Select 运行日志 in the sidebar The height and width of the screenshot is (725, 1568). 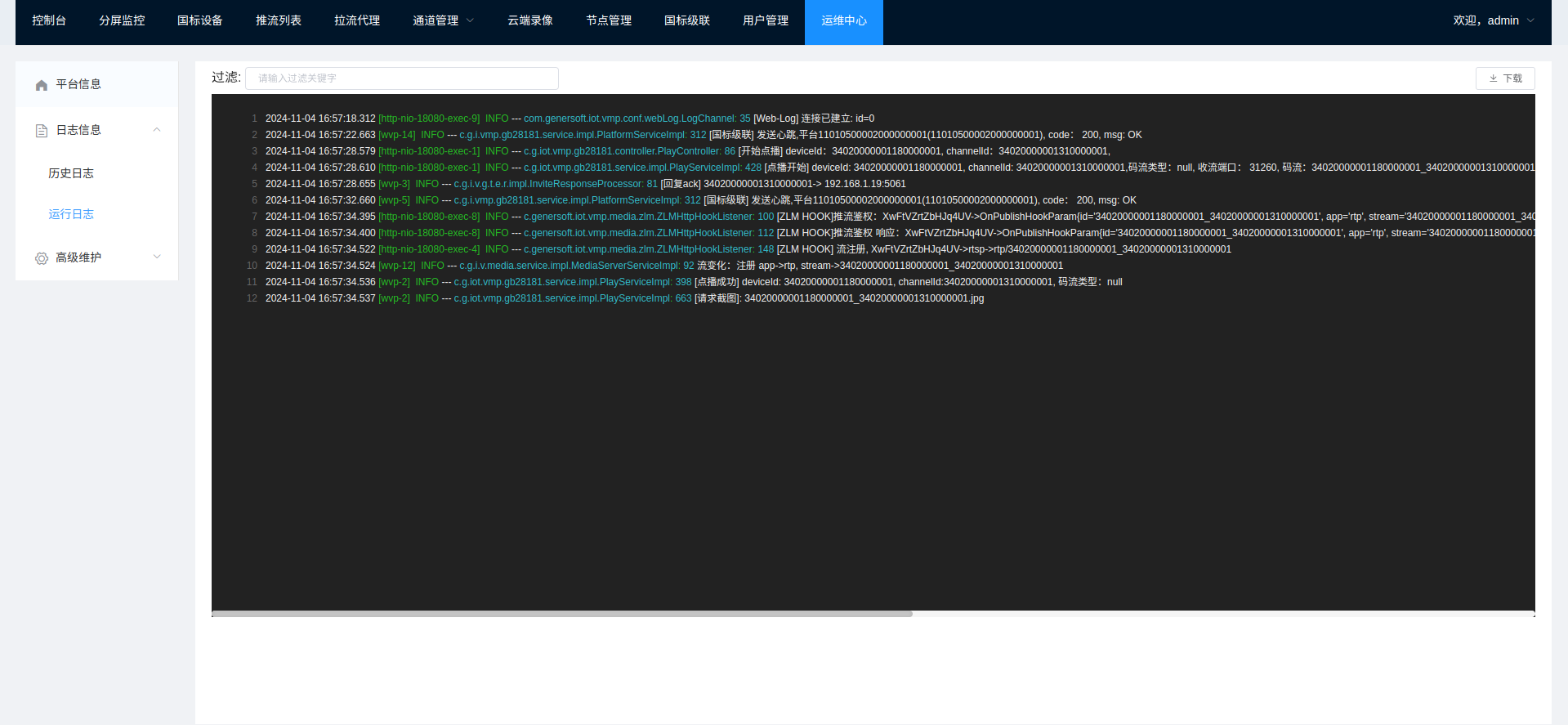71,214
